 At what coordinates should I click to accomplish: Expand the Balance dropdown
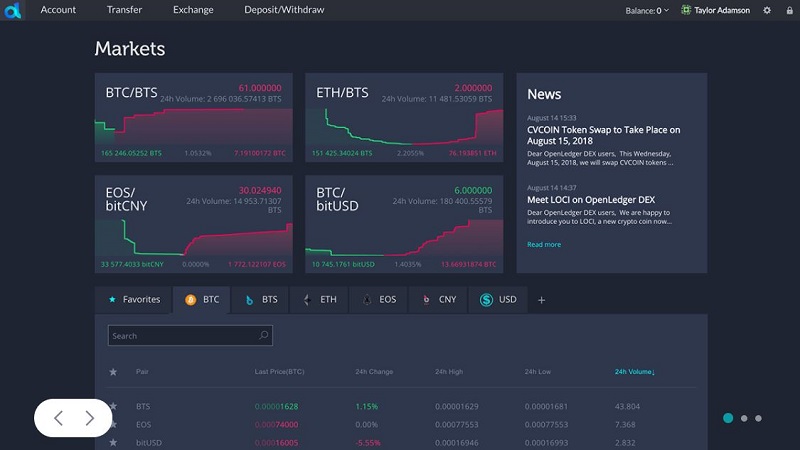647,10
